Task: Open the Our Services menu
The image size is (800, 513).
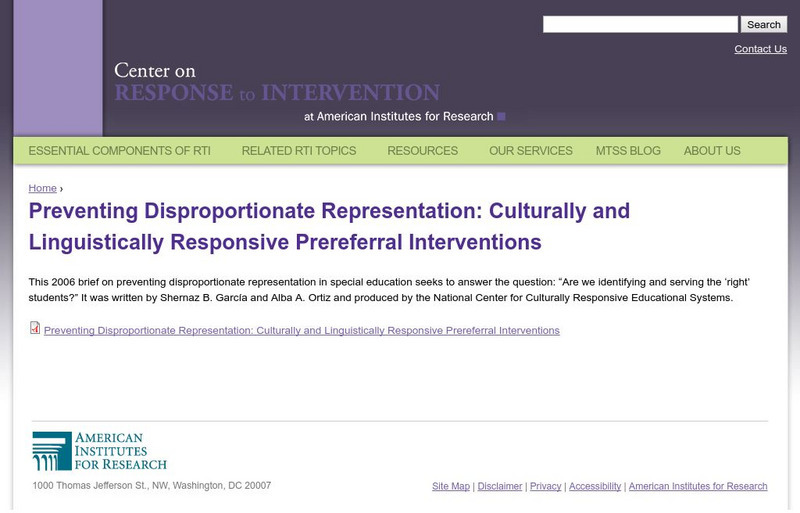Action: pyautogui.click(x=531, y=151)
